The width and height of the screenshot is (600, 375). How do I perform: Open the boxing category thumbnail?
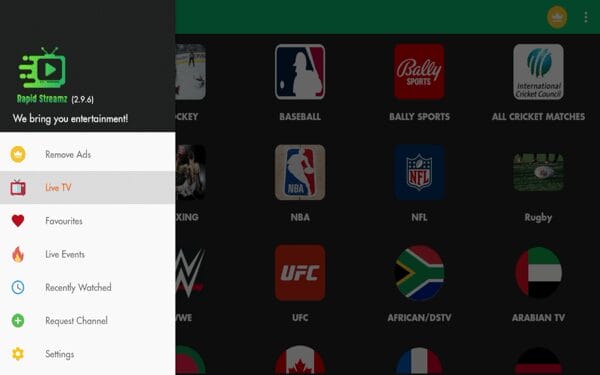click(191, 172)
